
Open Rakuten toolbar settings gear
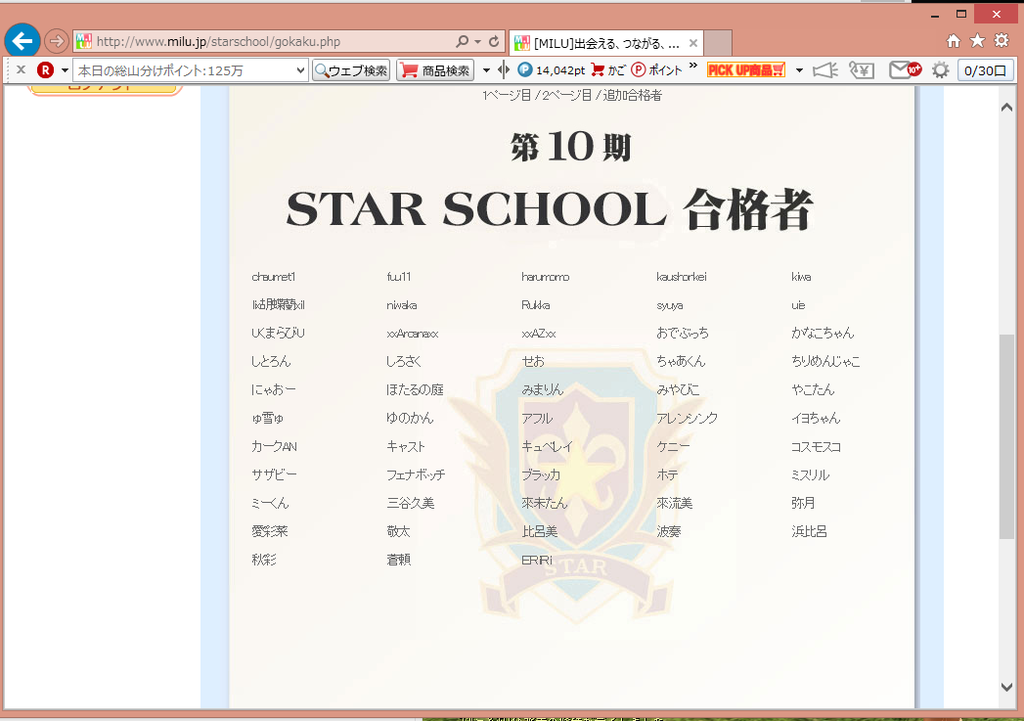[940, 70]
